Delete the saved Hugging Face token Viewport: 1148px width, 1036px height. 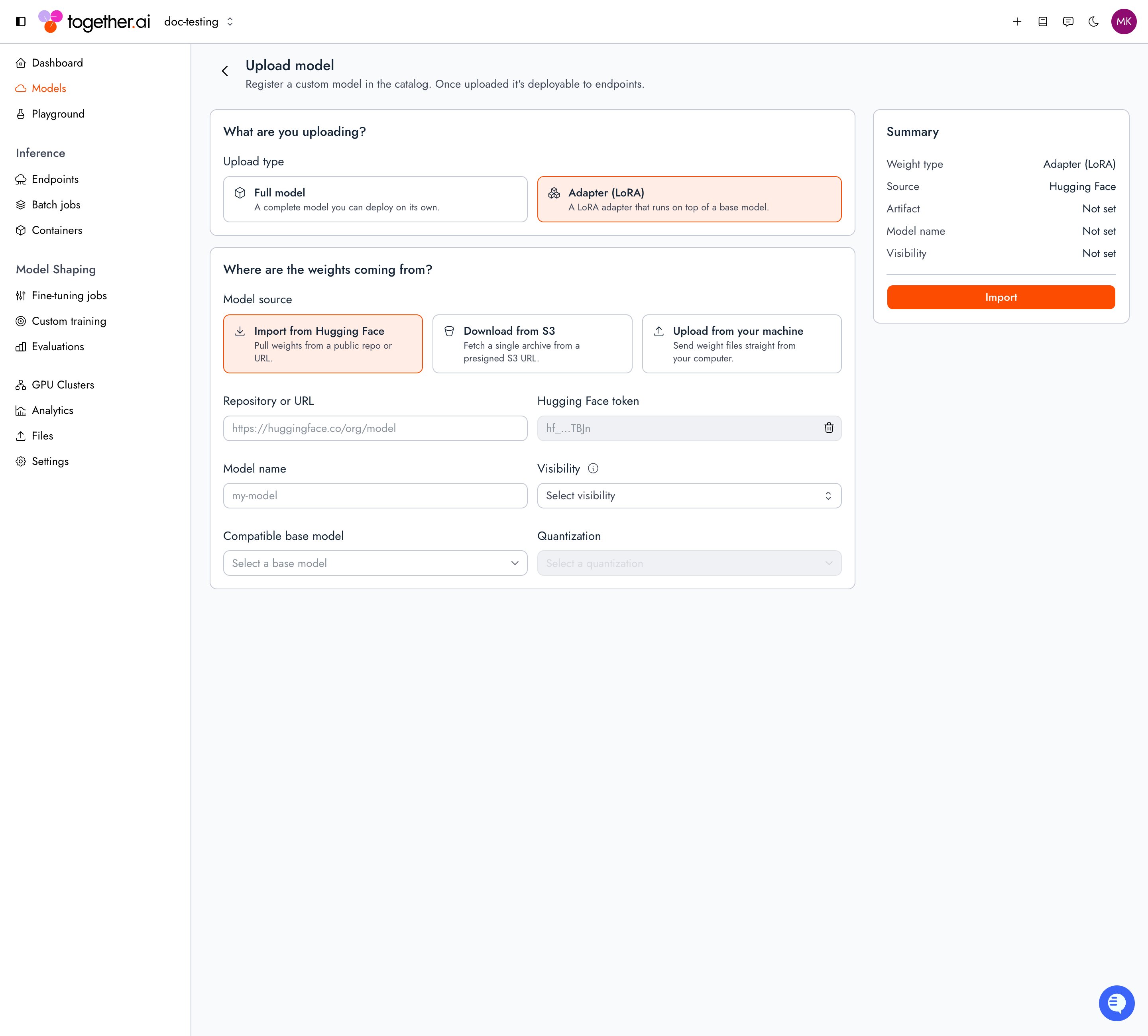click(829, 428)
